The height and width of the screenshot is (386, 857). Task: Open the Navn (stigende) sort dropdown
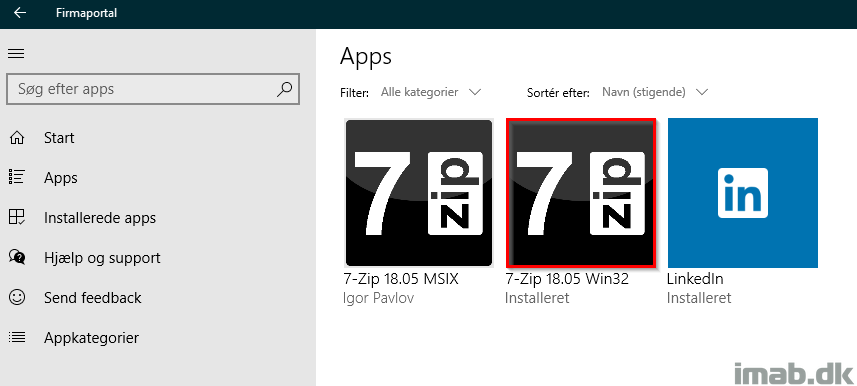(655, 92)
